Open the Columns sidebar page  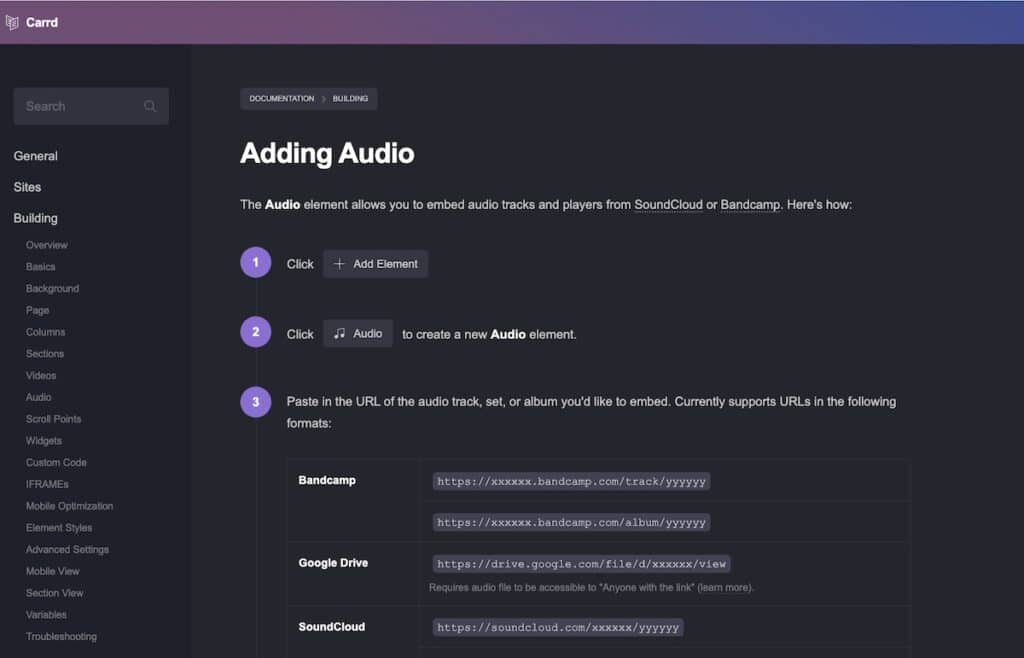(45, 332)
